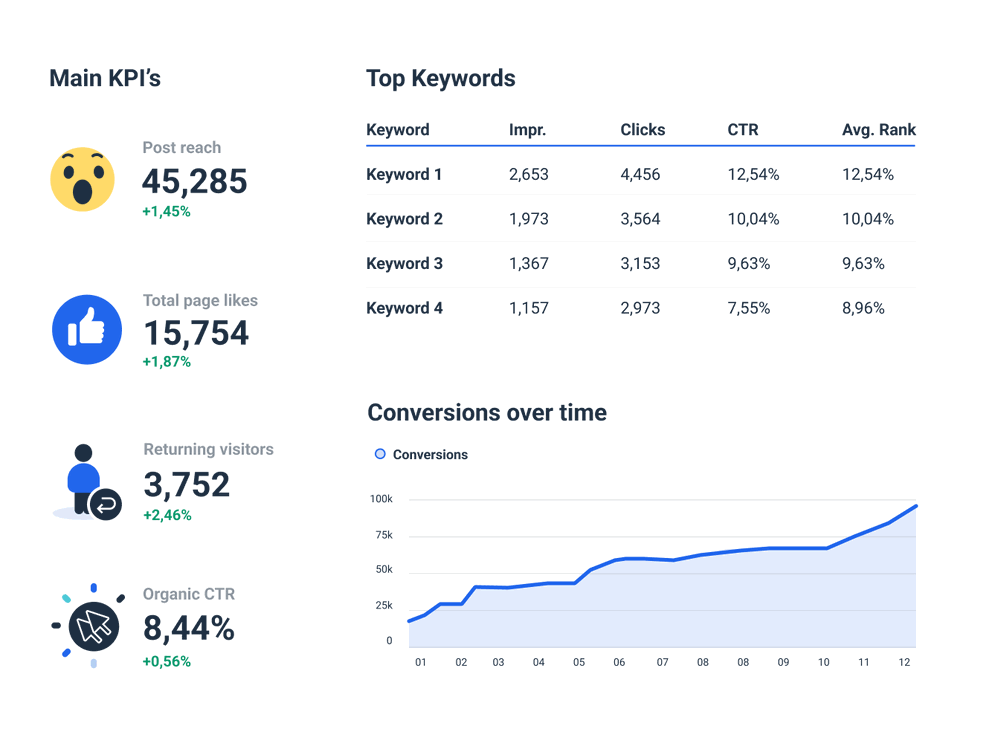
Task: Click the Conversions legend circle marker
Action: [378, 453]
